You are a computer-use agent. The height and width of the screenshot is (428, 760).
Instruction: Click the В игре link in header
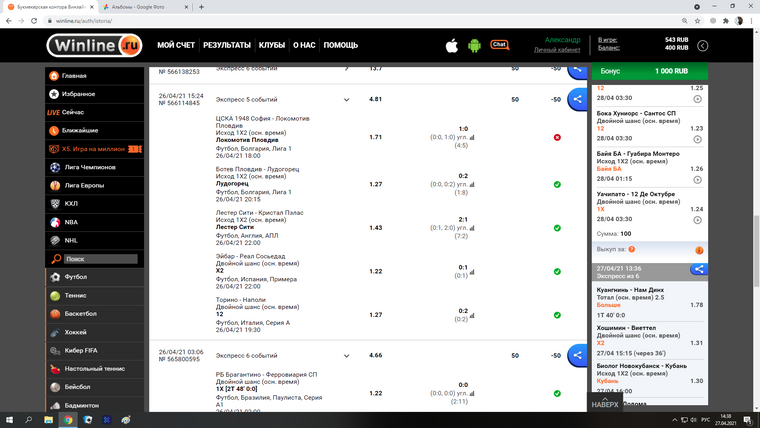[607, 40]
